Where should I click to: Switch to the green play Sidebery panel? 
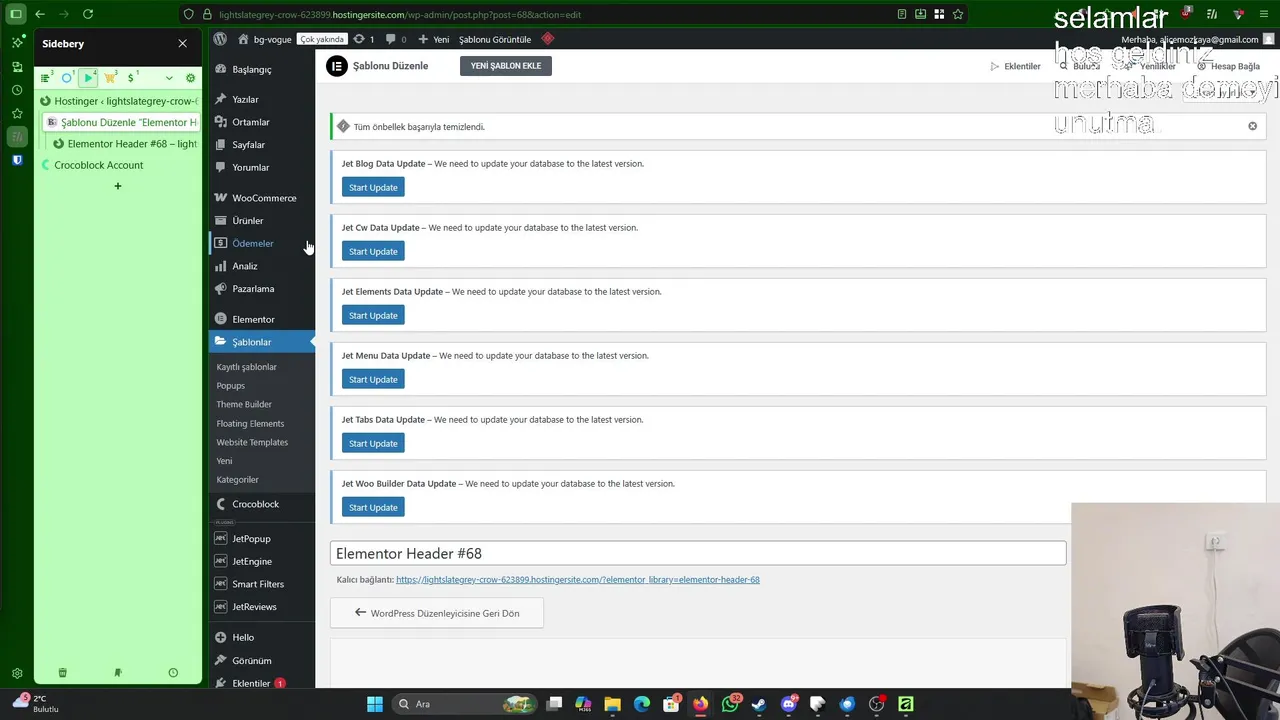pos(89,78)
